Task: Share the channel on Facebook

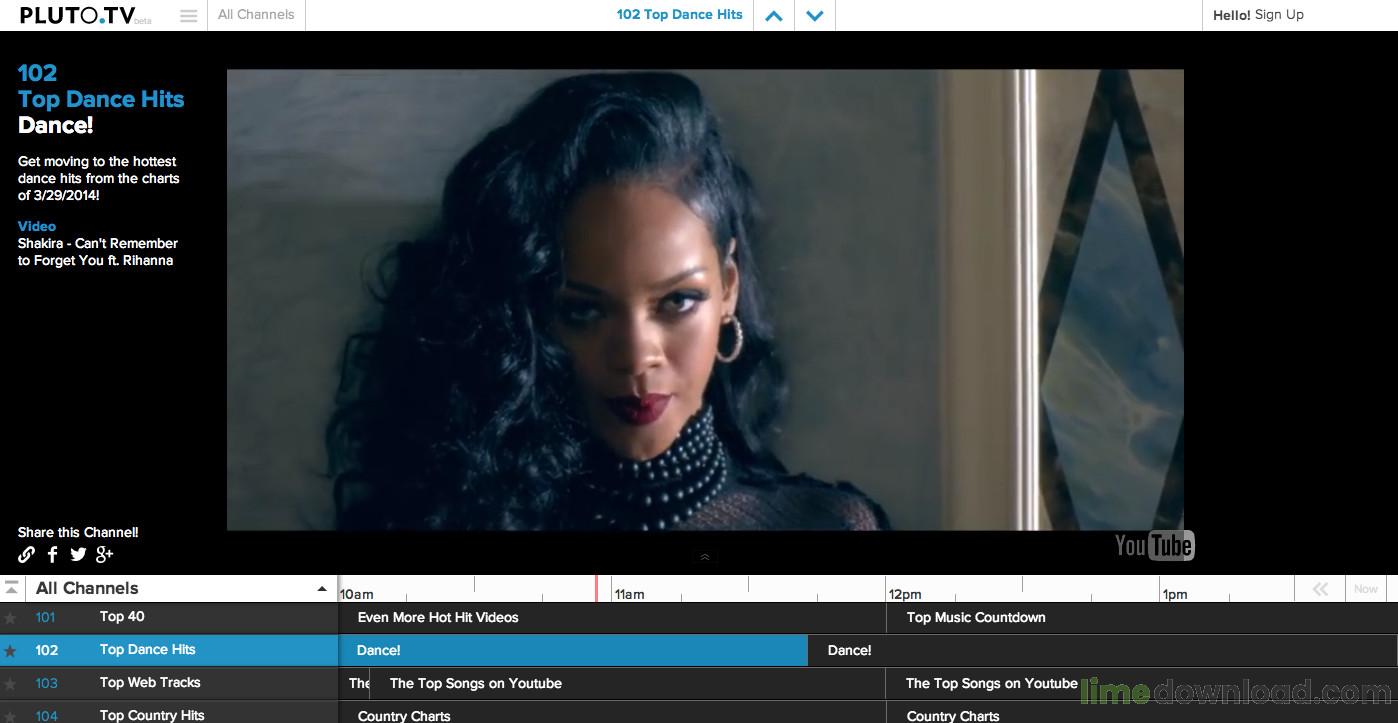Action: point(52,554)
